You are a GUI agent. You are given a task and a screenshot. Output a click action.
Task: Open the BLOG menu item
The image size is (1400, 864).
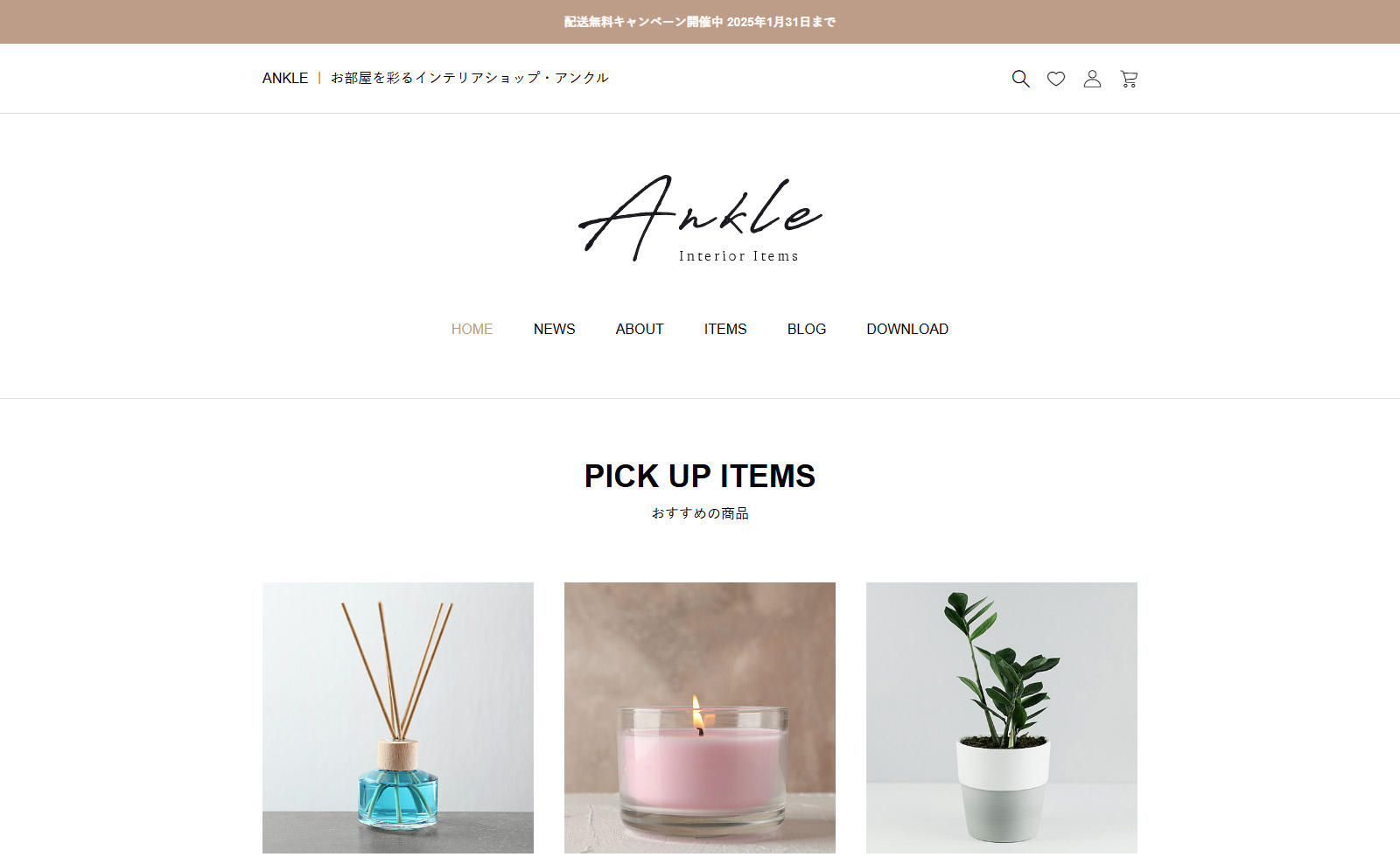pos(807,329)
